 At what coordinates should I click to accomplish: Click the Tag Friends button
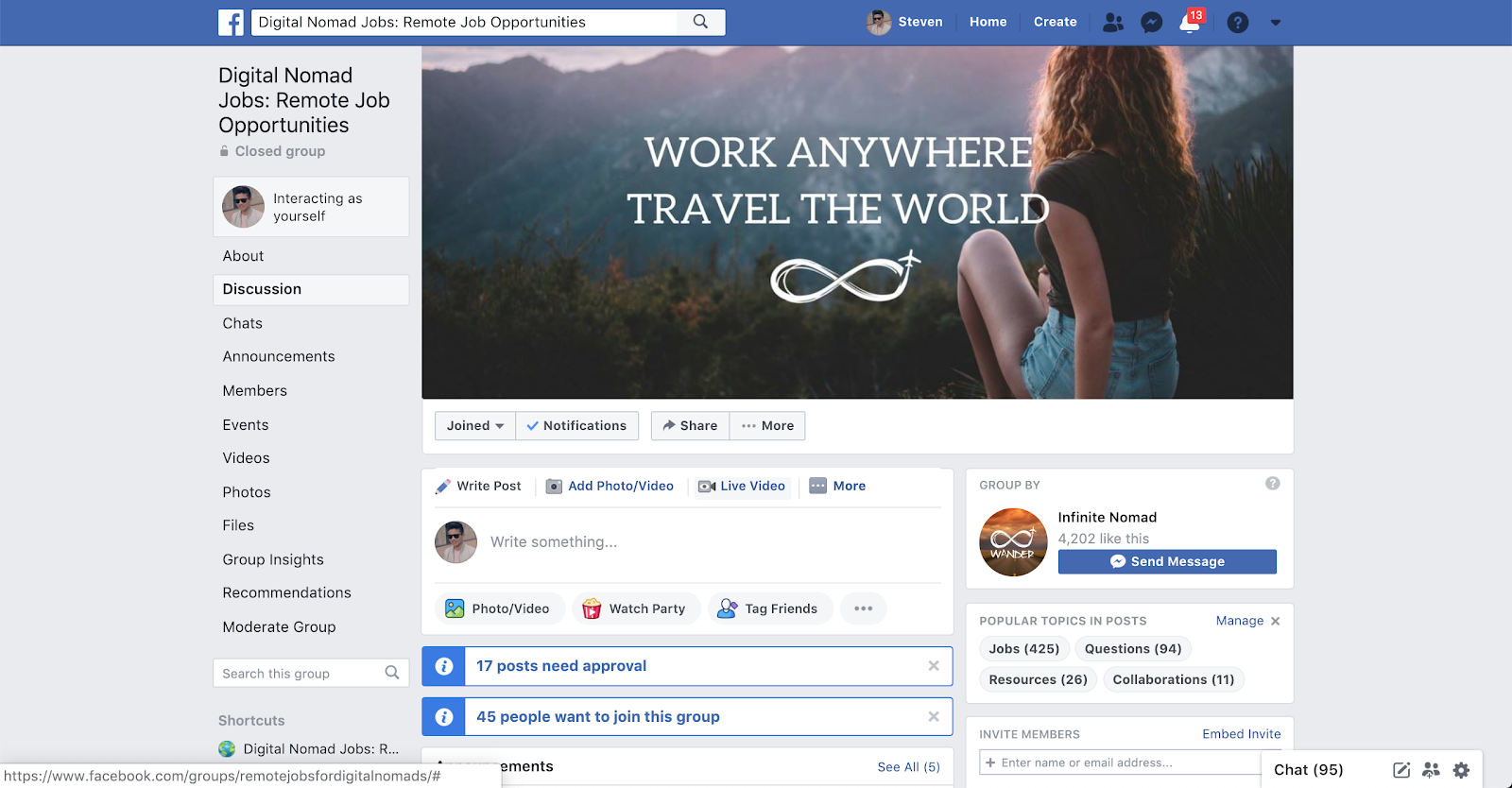(770, 608)
